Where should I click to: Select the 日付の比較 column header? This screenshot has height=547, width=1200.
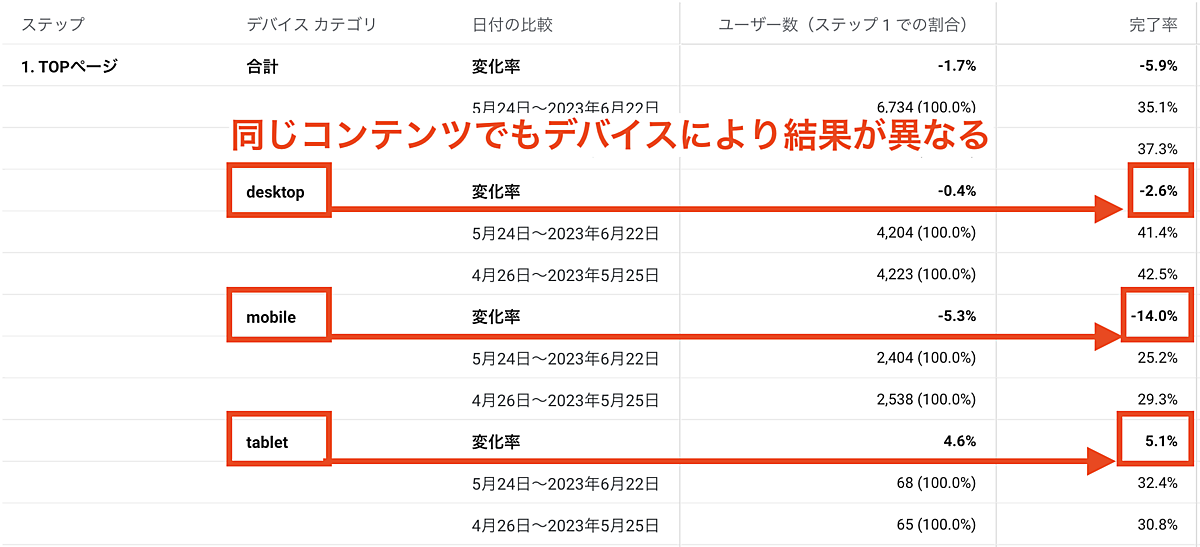512,24
